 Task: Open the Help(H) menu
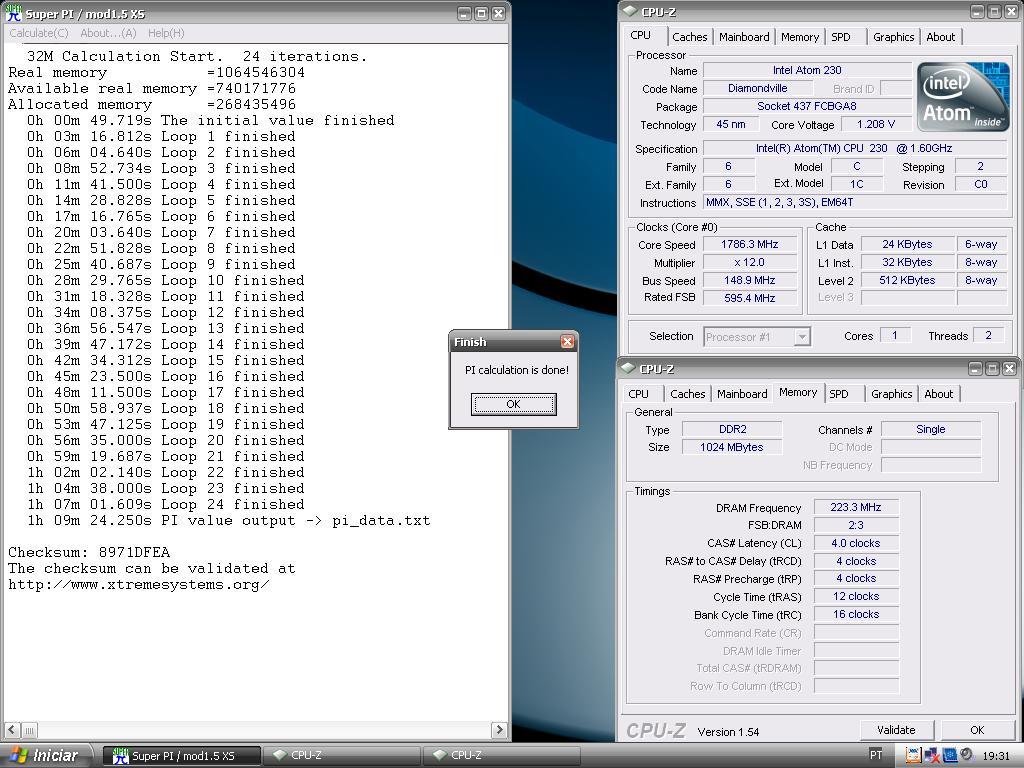click(166, 33)
